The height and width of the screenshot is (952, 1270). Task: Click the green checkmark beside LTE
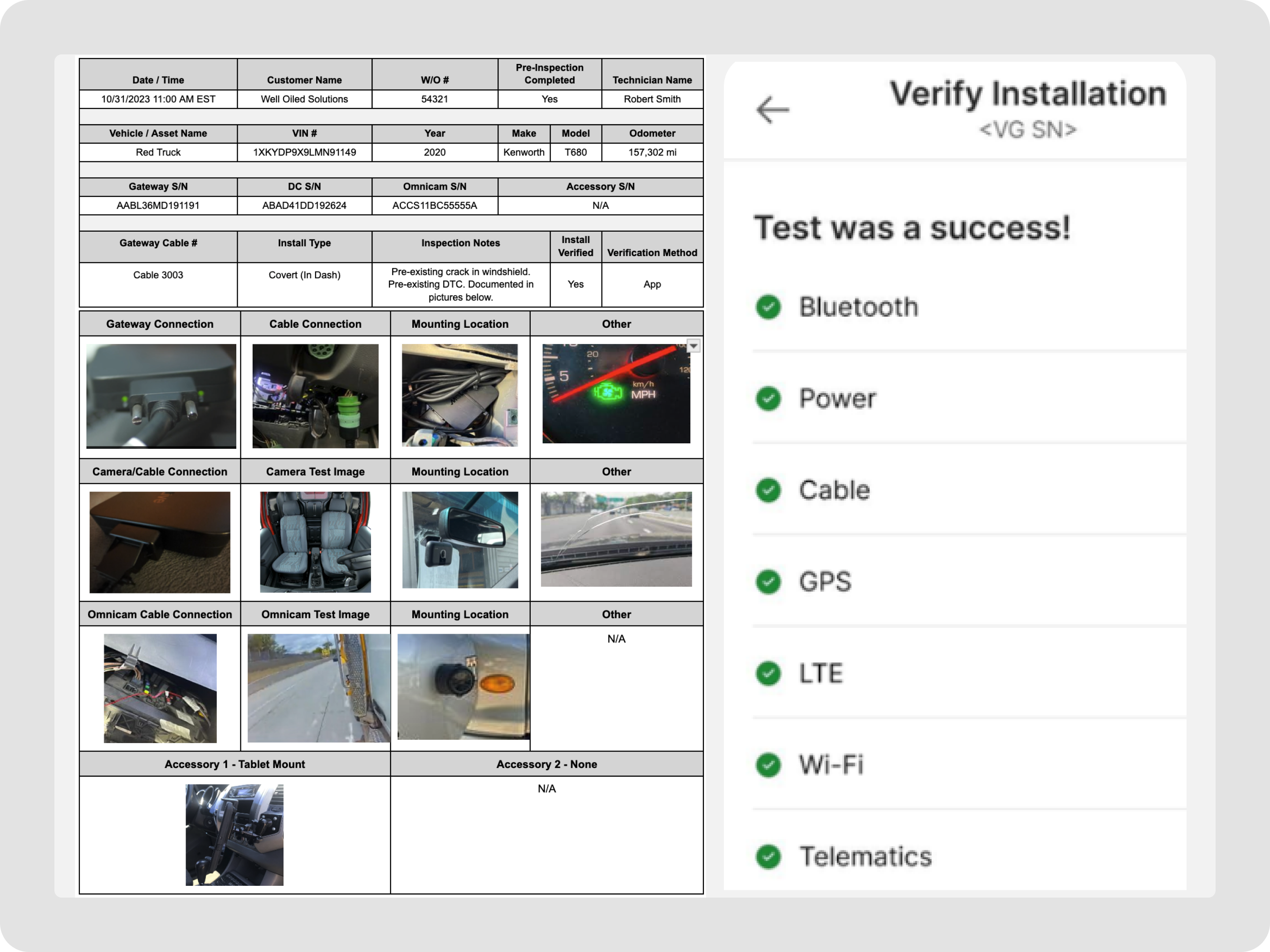pos(767,673)
